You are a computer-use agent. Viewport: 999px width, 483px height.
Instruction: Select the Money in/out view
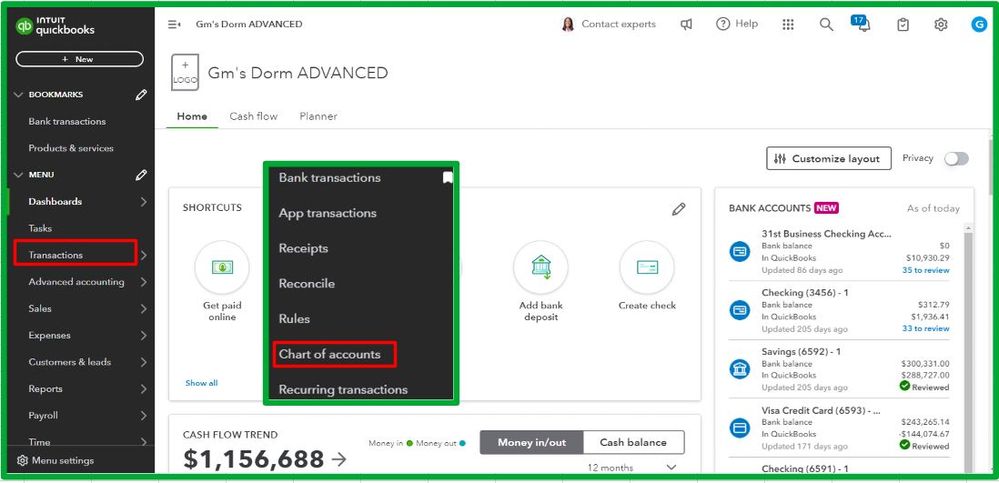pos(531,442)
